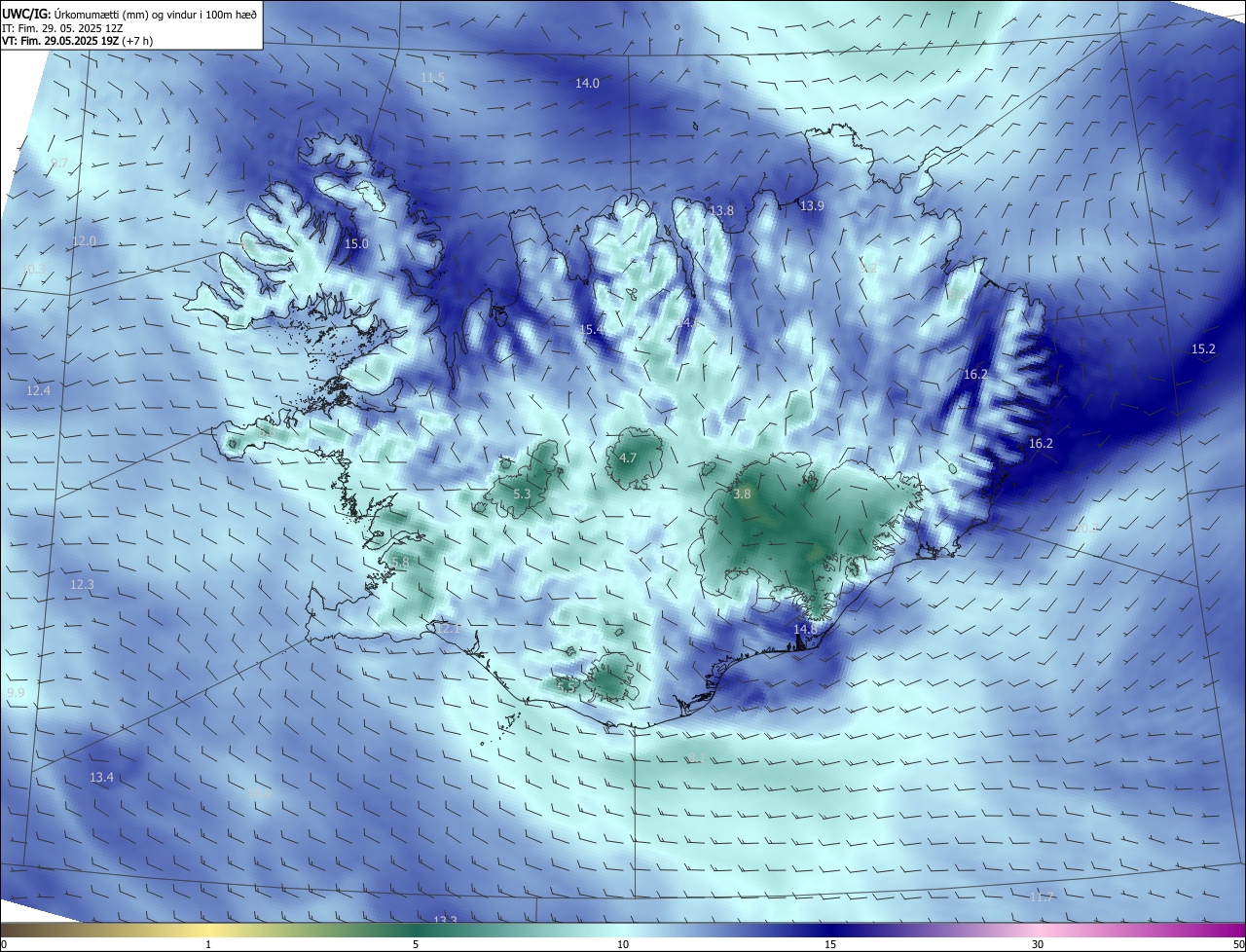This screenshot has height=952, width=1246.
Task: Click the 5.3 value on Langjökull glacier
Action: tap(522, 494)
